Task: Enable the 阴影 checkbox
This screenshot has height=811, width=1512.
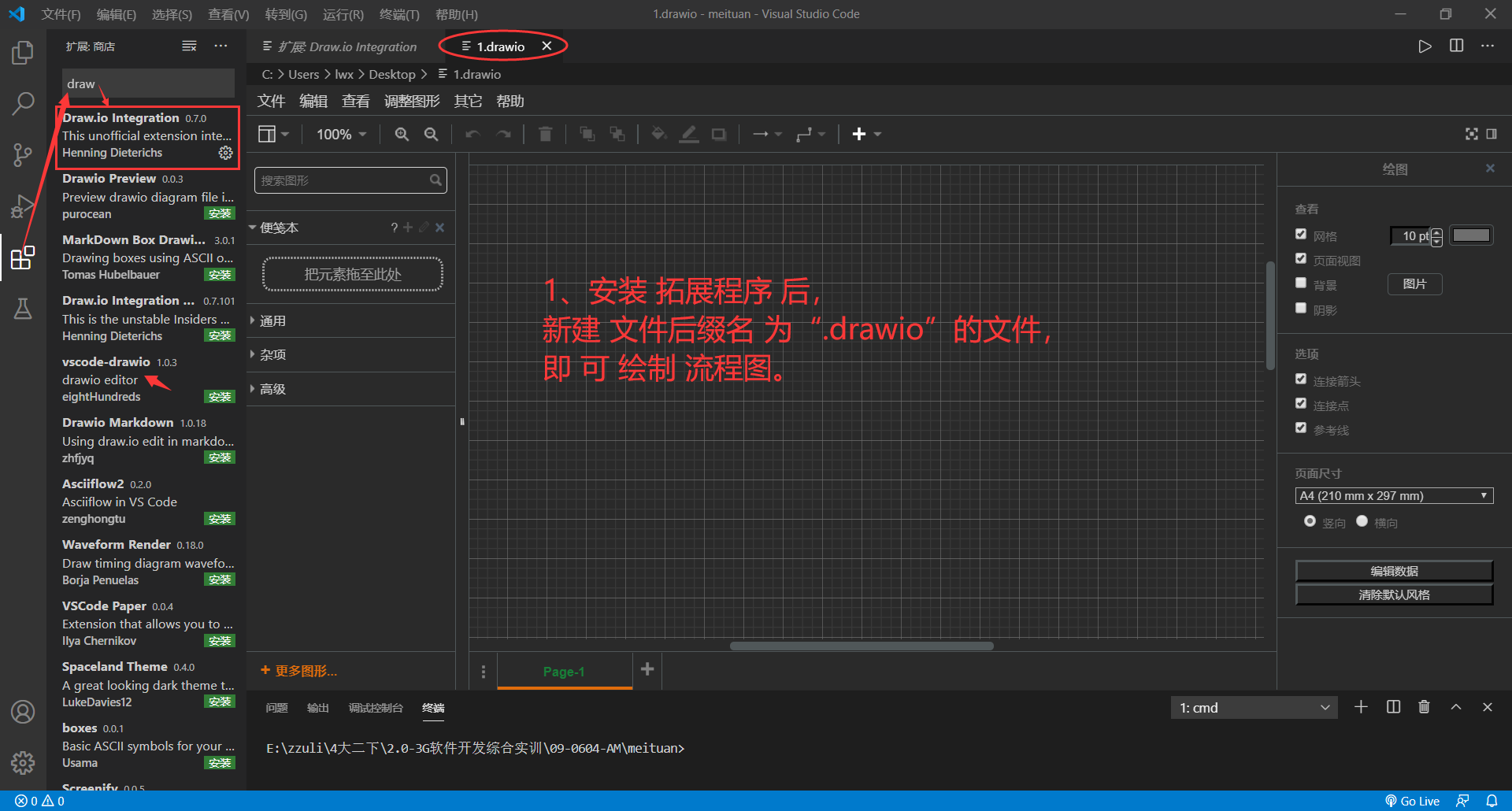Action: click(x=1301, y=308)
